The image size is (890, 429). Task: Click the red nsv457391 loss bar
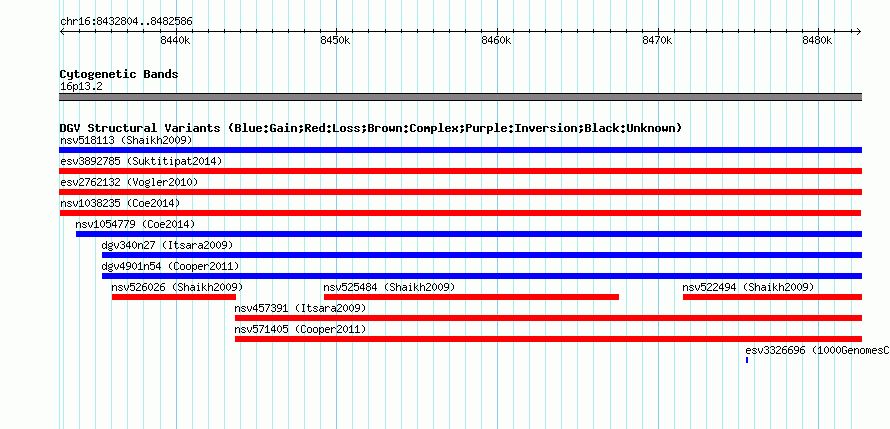548,318
